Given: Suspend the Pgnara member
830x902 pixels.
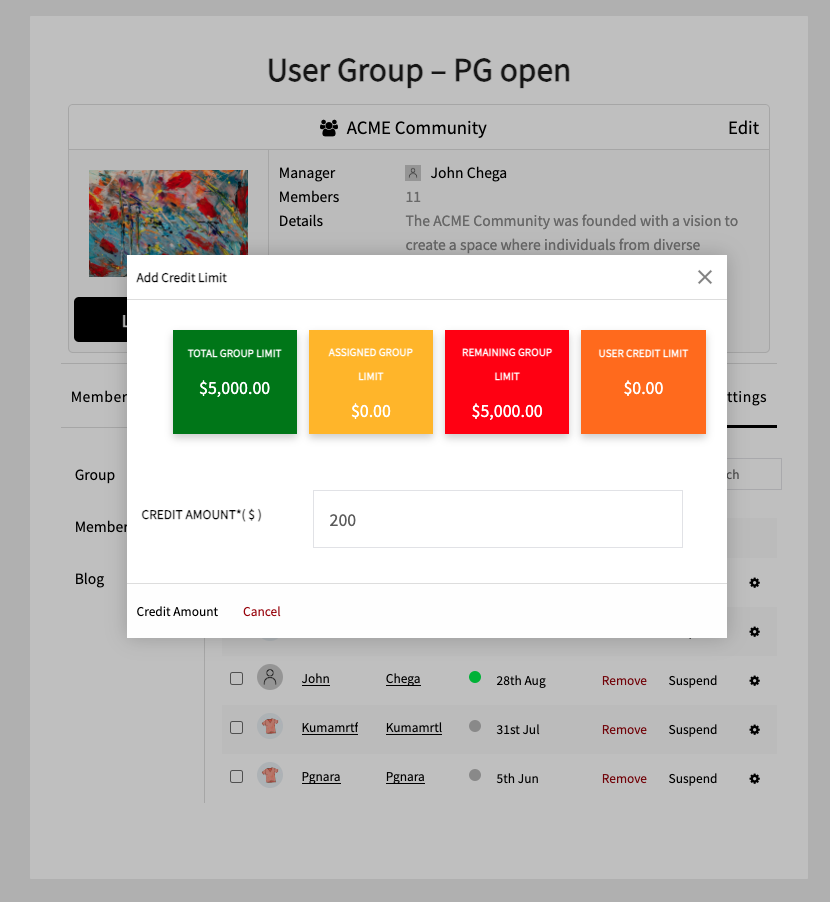Looking at the screenshot, I should (x=692, y=778).
